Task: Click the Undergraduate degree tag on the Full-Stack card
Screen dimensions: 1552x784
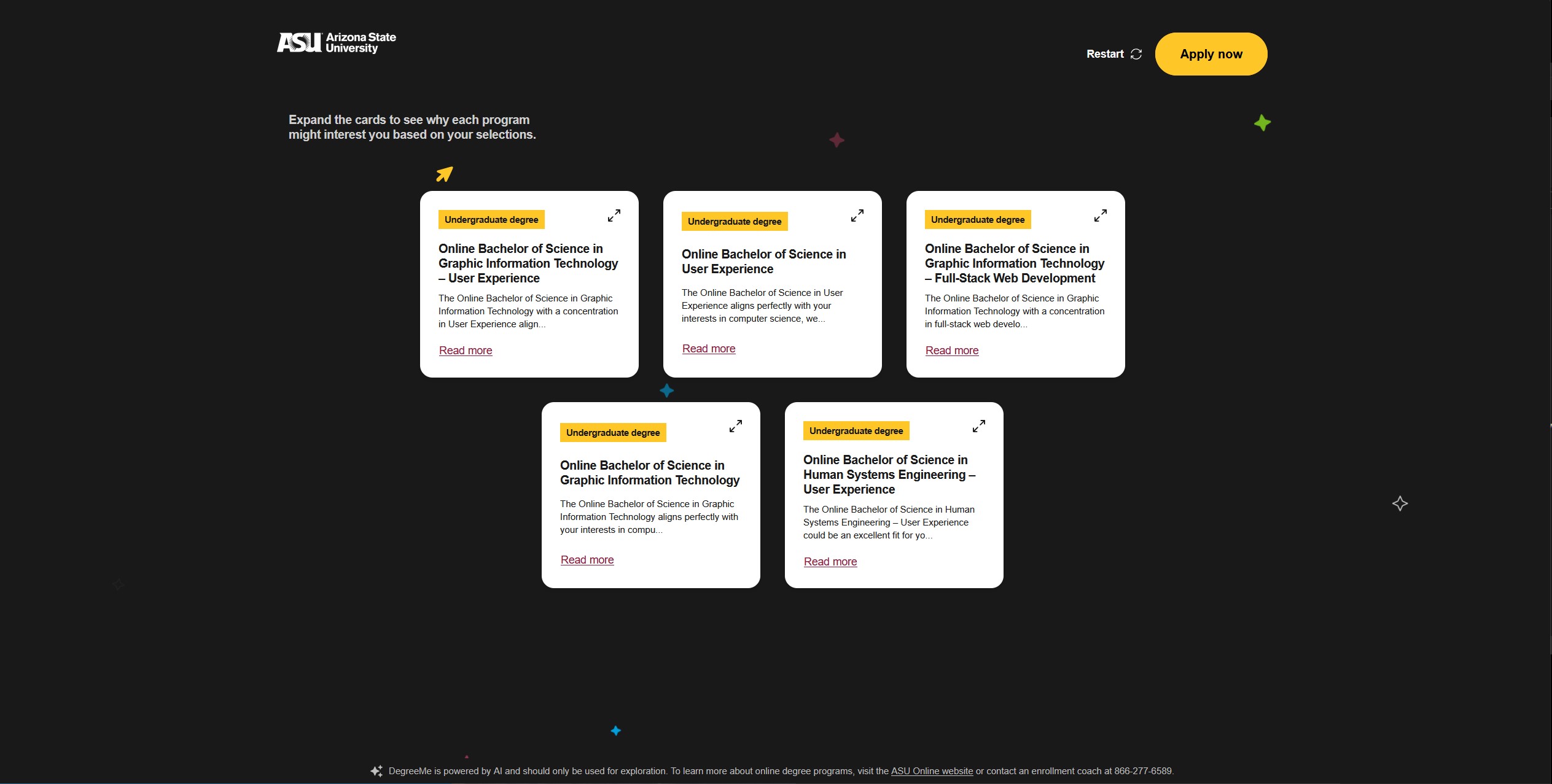Action: point(978,220)
